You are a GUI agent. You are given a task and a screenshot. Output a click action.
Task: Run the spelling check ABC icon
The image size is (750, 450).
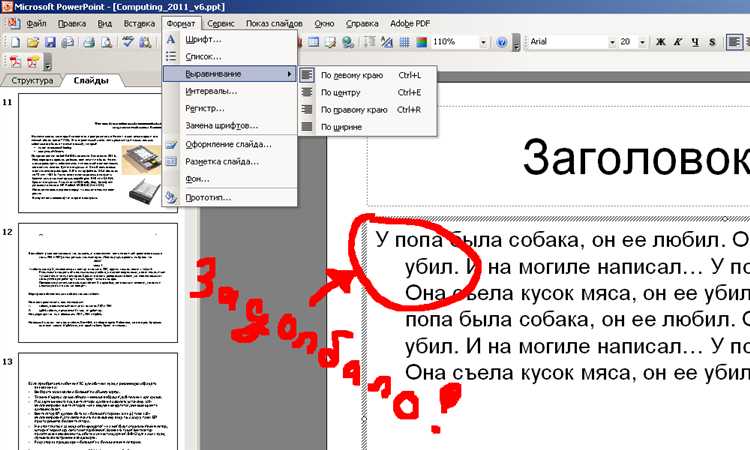[127, 42]
